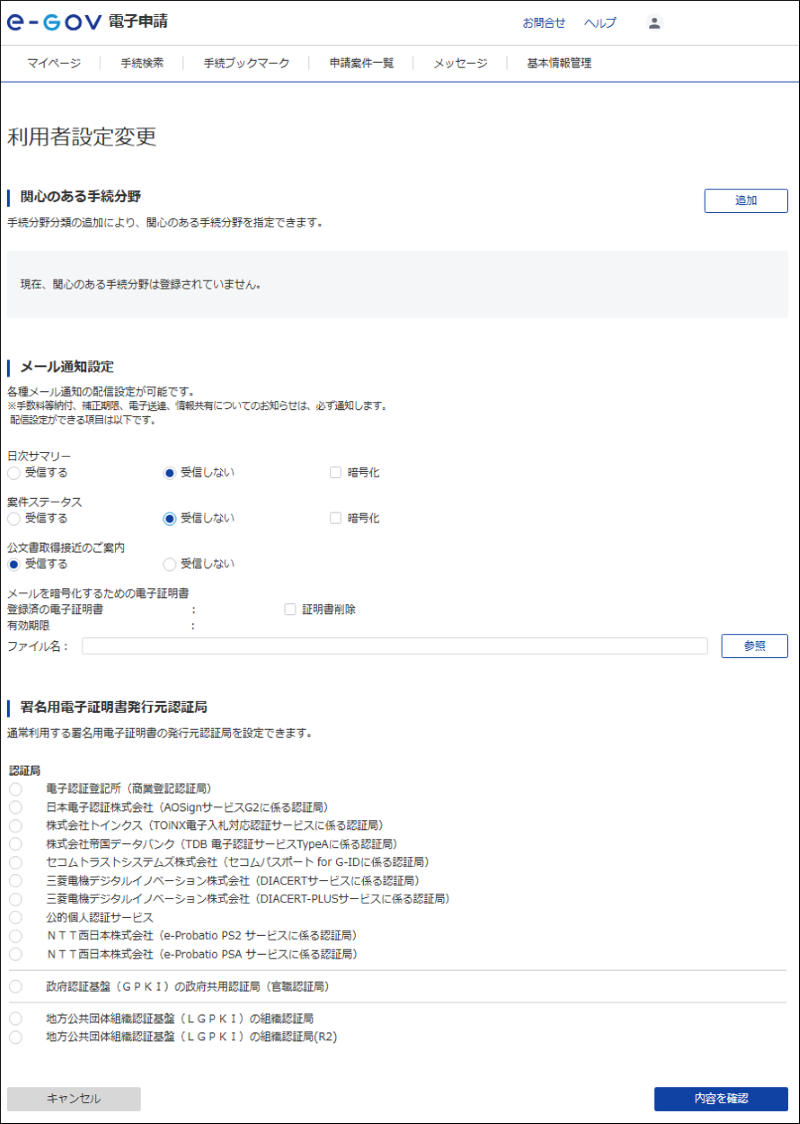Go to 申請案件一覧 menu
The width and height of the screenshot is (800, 1124).
click(x=362, y=63)
